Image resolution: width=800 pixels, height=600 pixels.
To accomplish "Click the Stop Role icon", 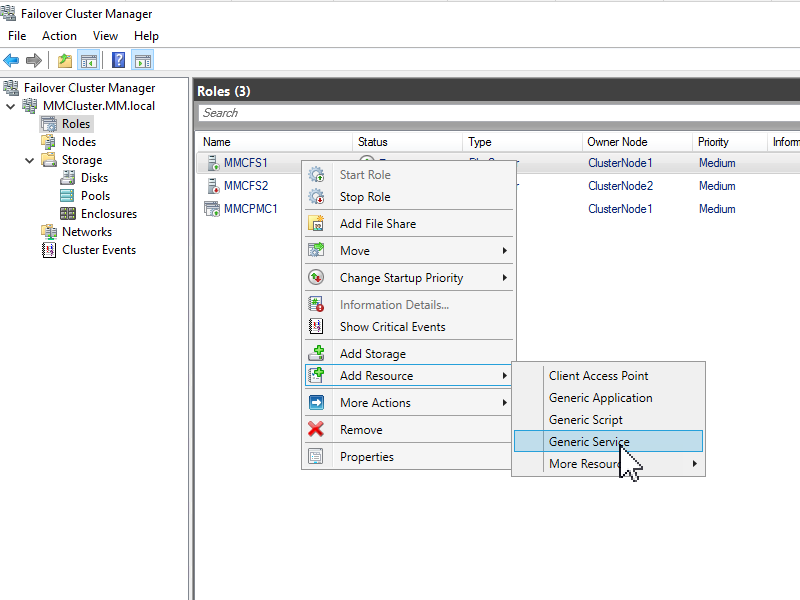I will (x=318, y=196).
